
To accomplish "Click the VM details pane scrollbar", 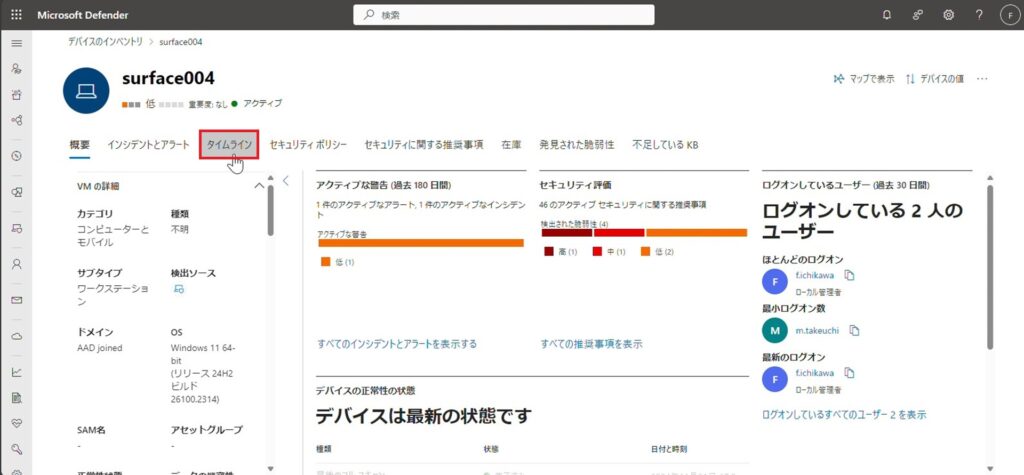I will (270, 210).
